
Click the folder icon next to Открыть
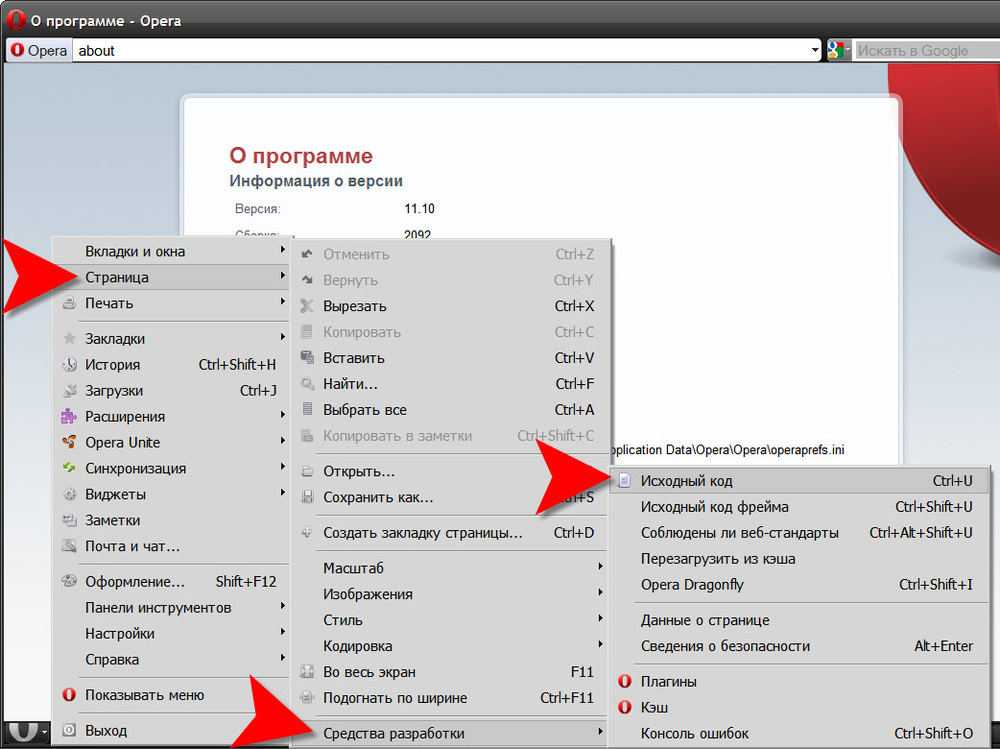307,471
